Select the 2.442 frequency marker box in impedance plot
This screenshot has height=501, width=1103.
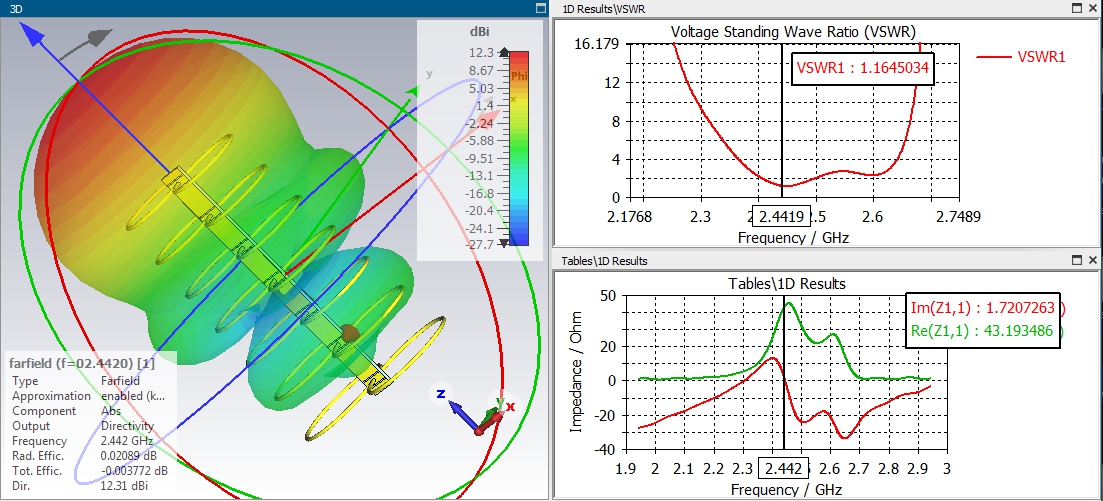(x=784, y=469)
